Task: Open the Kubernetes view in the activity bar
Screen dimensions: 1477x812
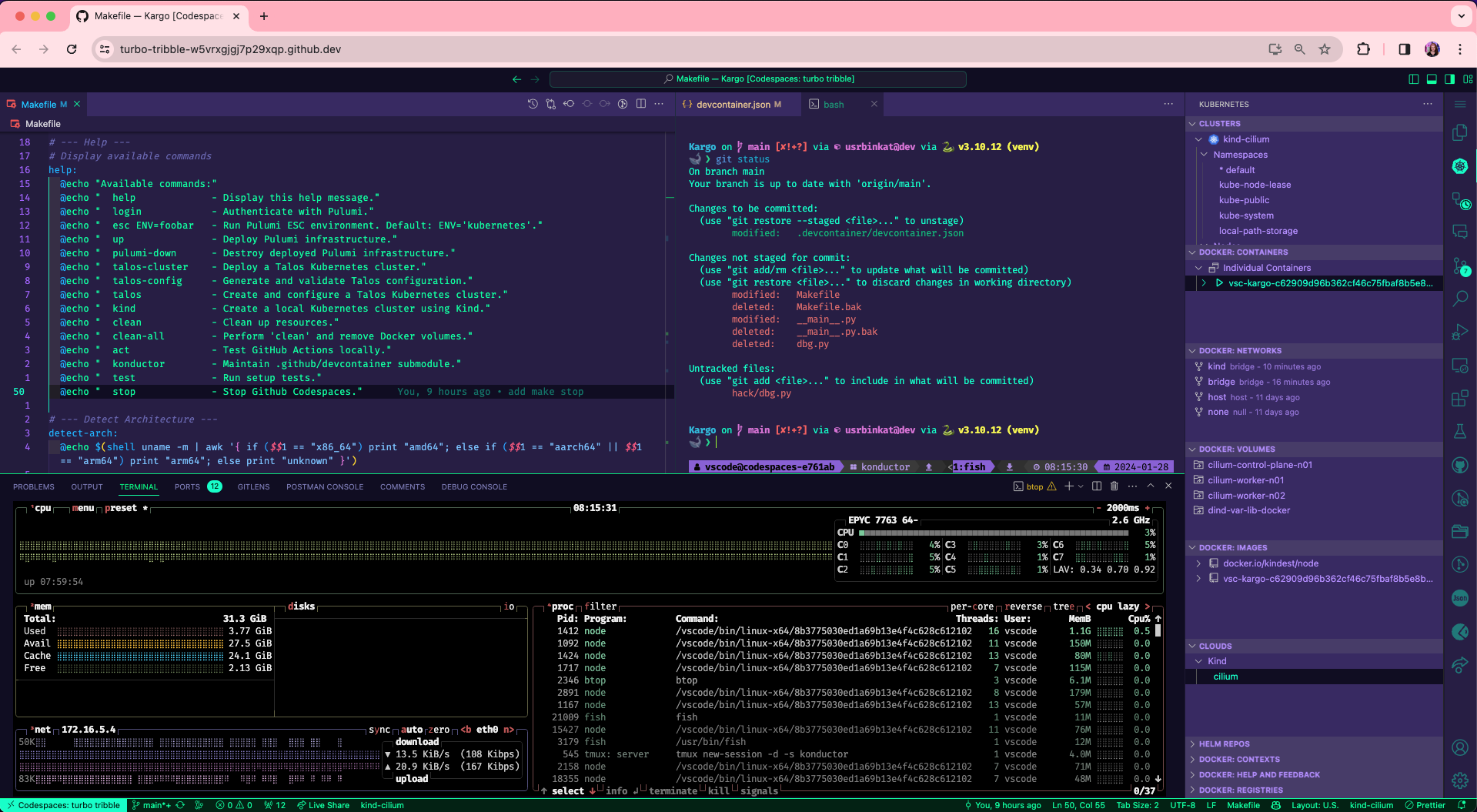Action: [1459, 166]
